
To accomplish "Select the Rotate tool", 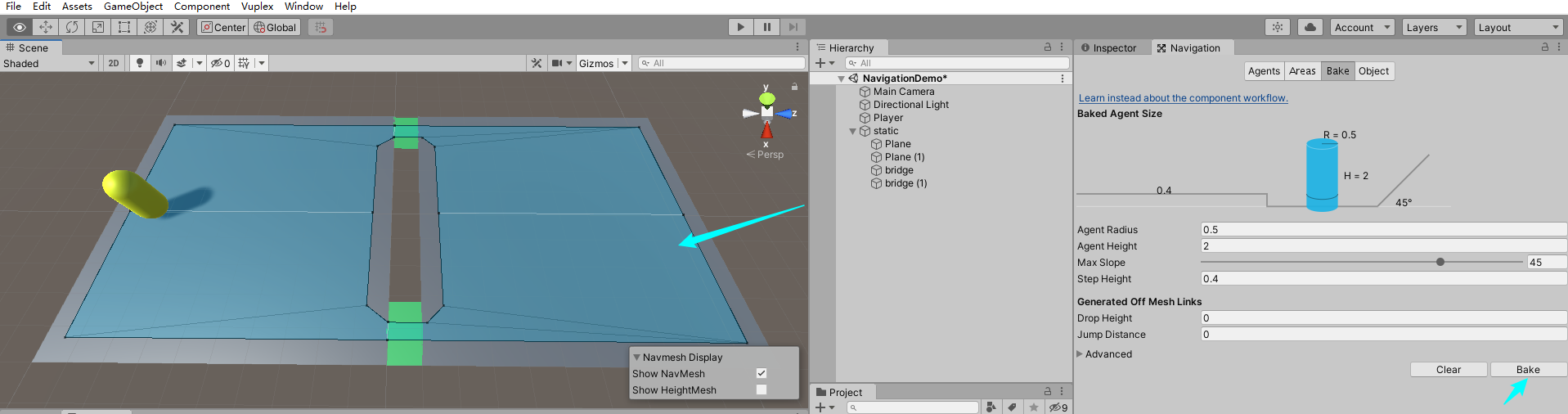I will pos(72,27).
